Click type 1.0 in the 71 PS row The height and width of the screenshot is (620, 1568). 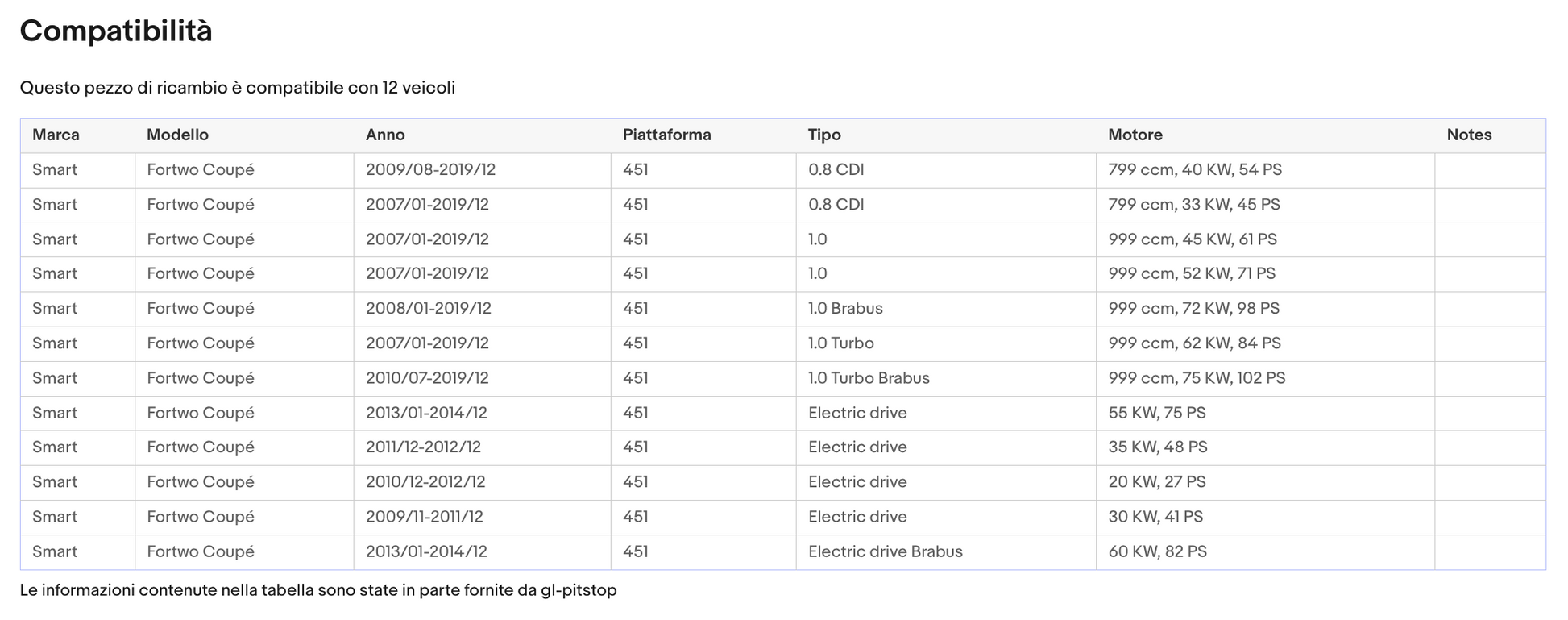click(817, 273)
